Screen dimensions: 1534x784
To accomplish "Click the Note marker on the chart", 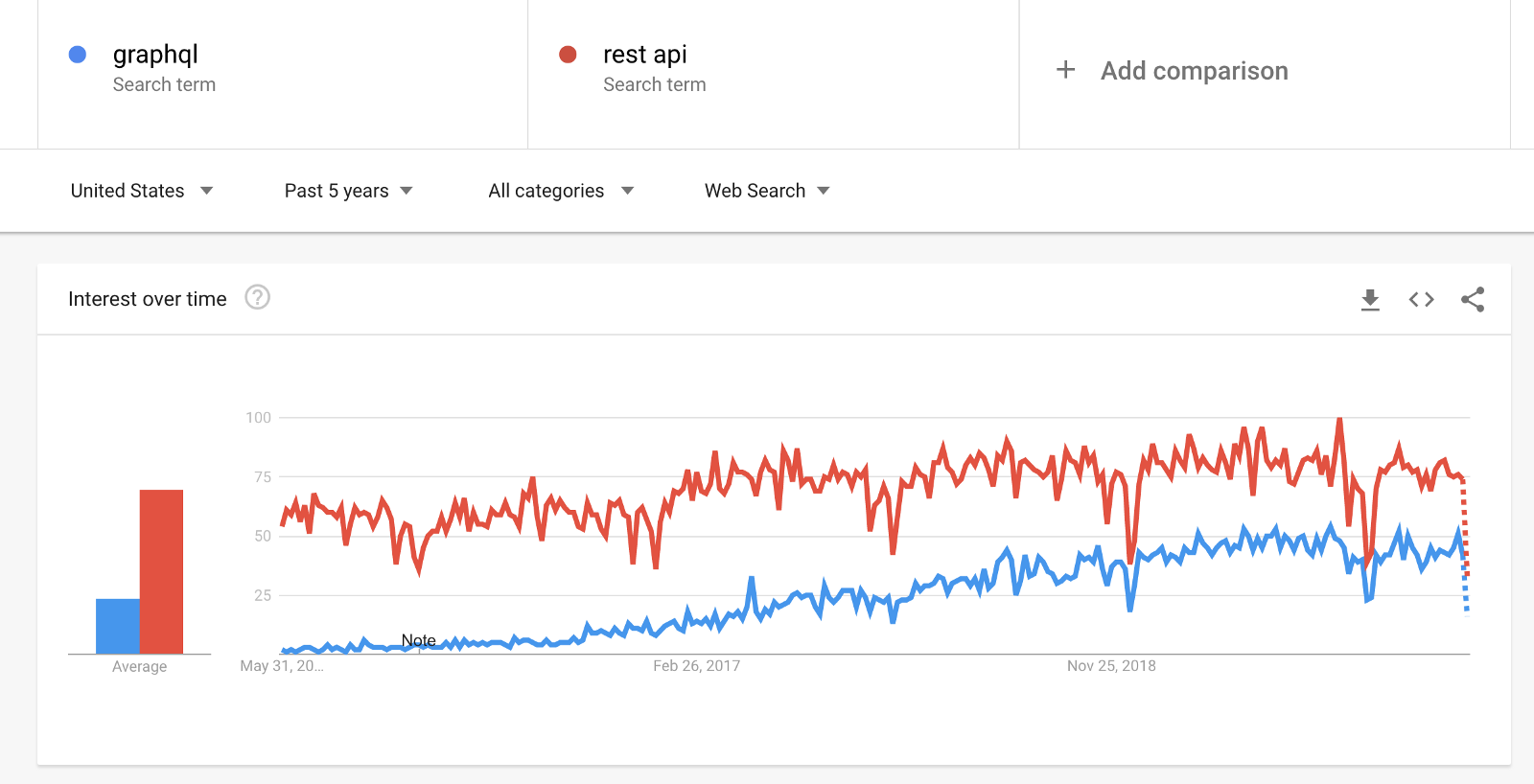I will coord(418,640).
